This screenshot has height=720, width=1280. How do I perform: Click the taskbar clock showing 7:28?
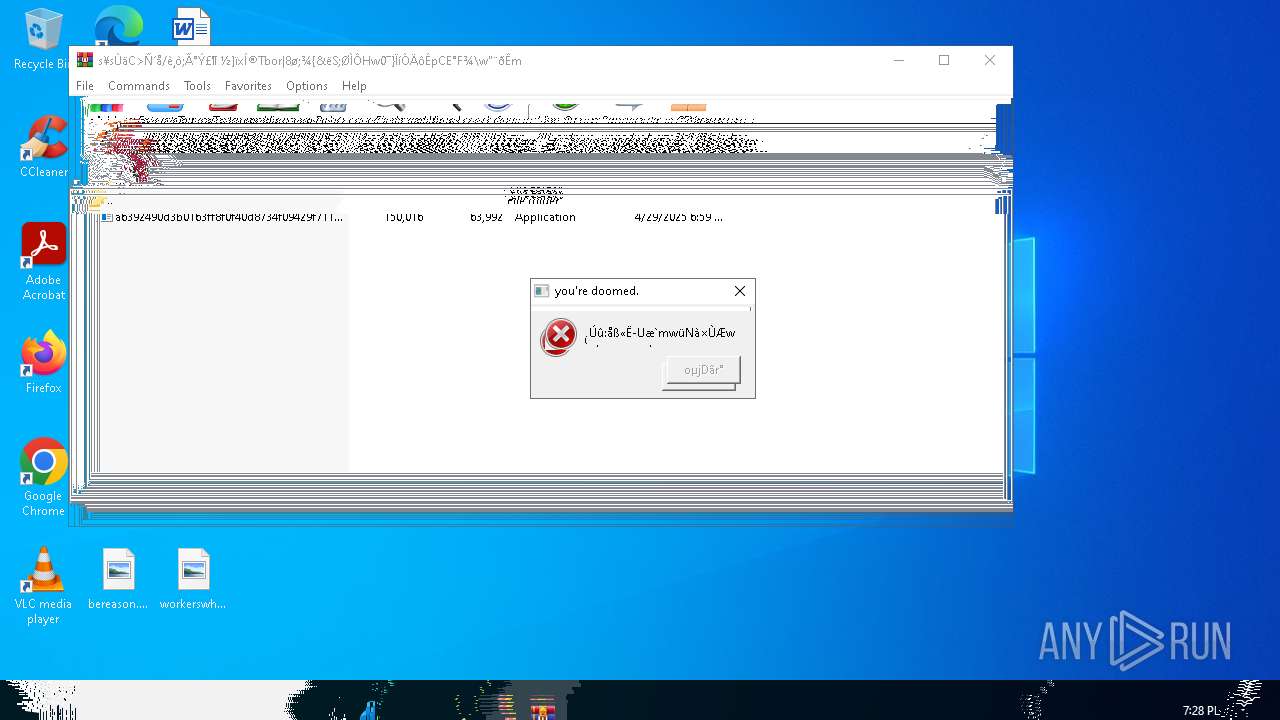[1202, 710]
